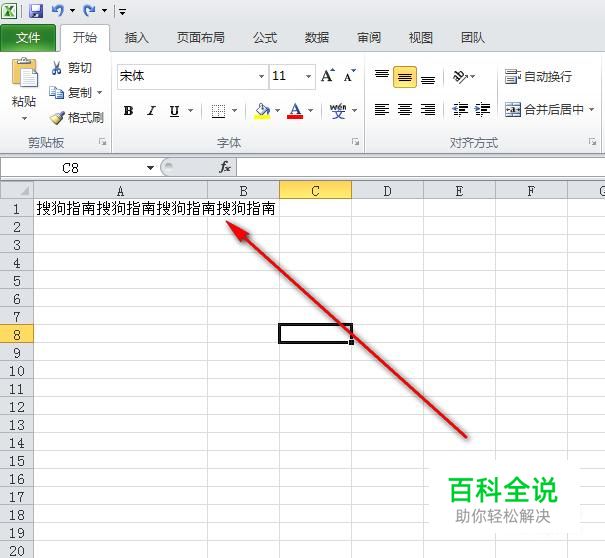
Task: Select column C header
Action: click(x=315, y=190)
